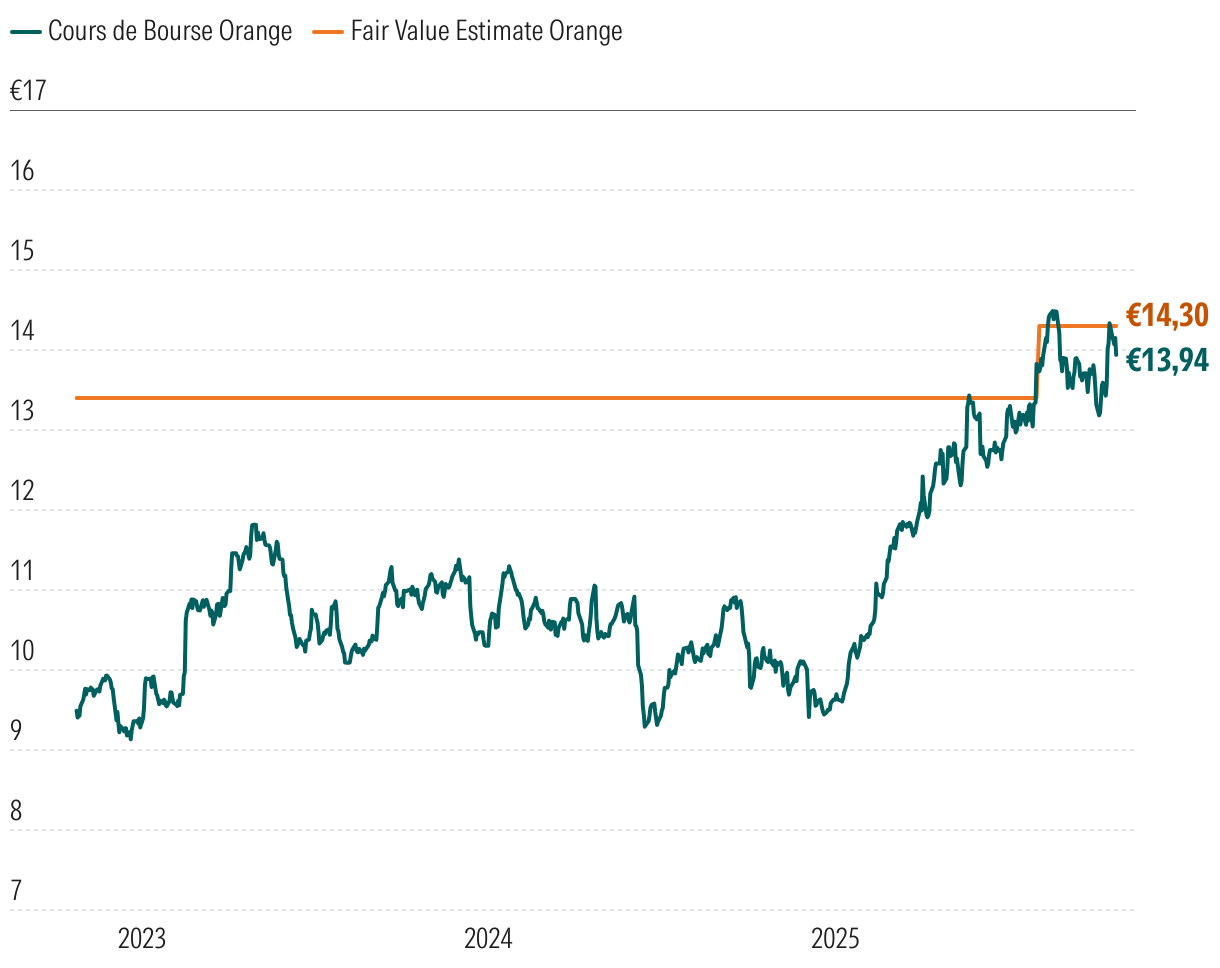1220x968 pixels.
Task: Click the orange legend line marker
Action: 328,32
